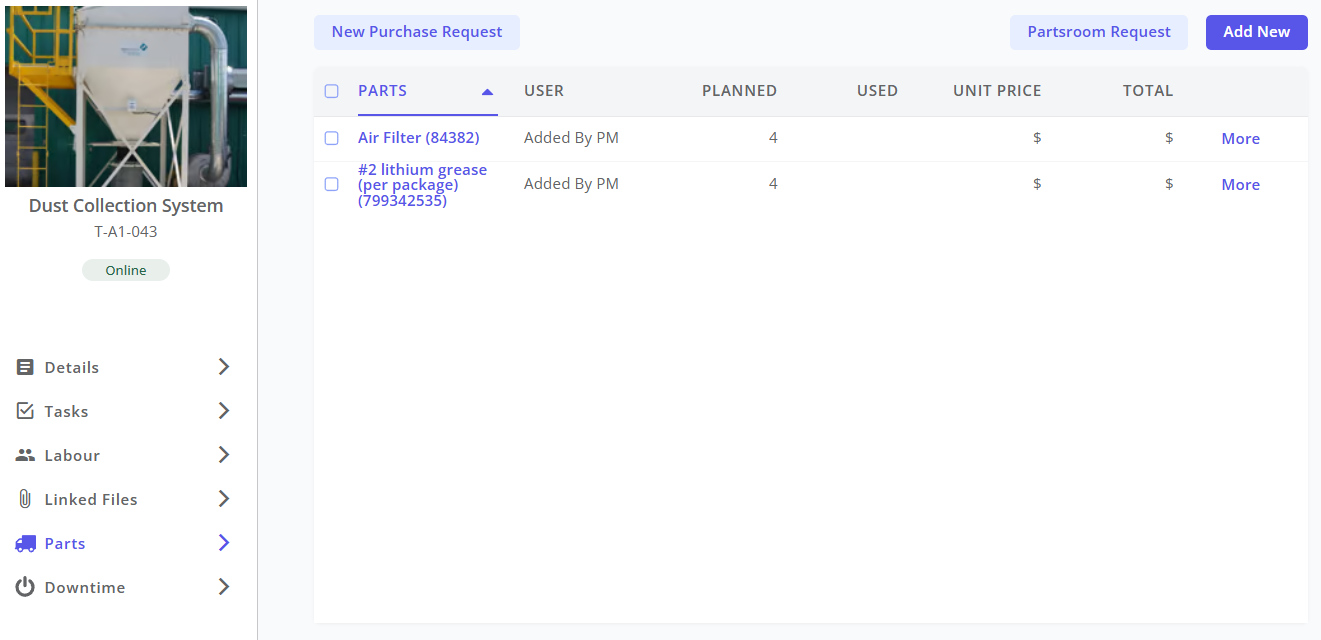Click the Dust Collection System photo thumbnail
This screenshot has width=1321, height=640.
tap(126, 97)
